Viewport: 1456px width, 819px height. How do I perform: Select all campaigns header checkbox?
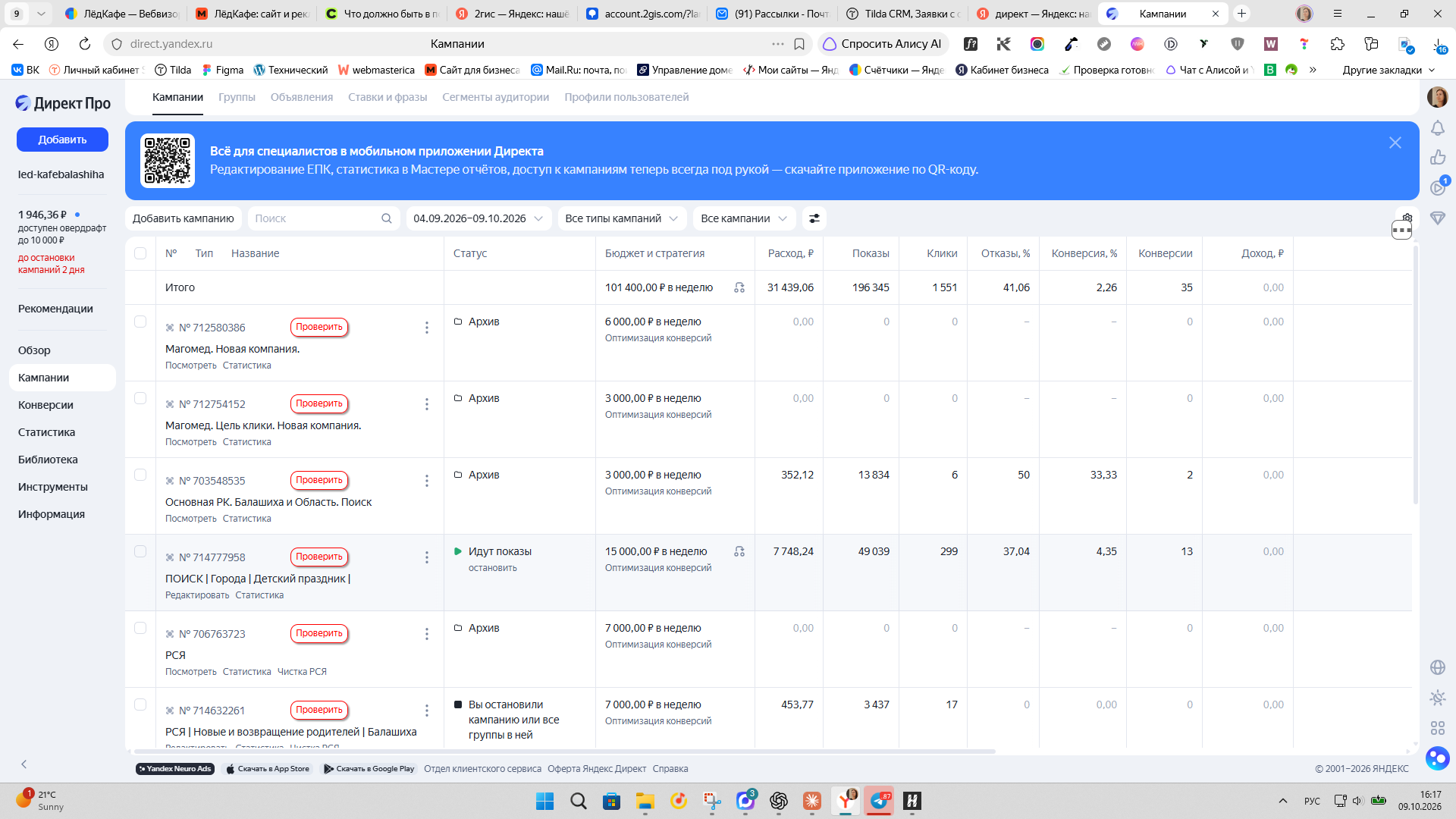pos(140,253)
